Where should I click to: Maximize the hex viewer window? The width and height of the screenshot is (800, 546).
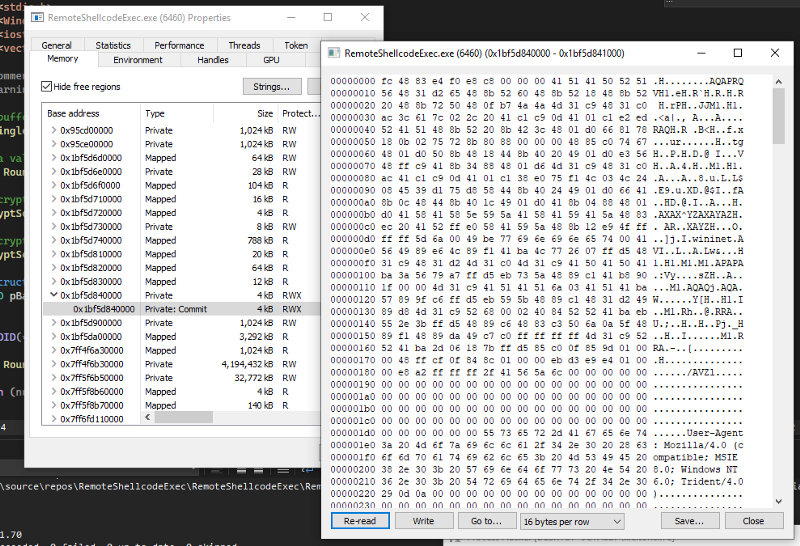738,53
